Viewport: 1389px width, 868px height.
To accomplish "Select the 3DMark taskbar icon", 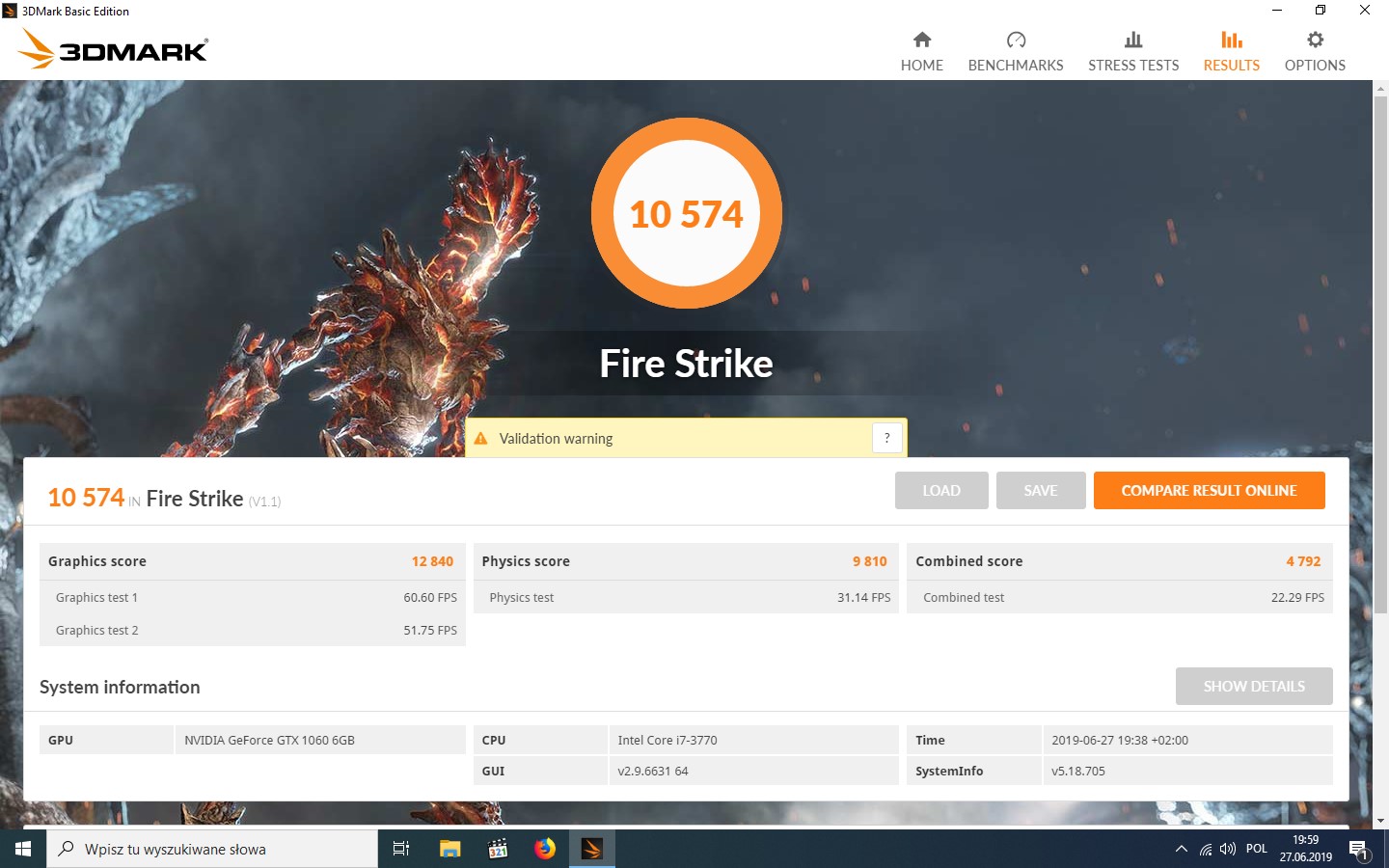I will click(592, 849).
